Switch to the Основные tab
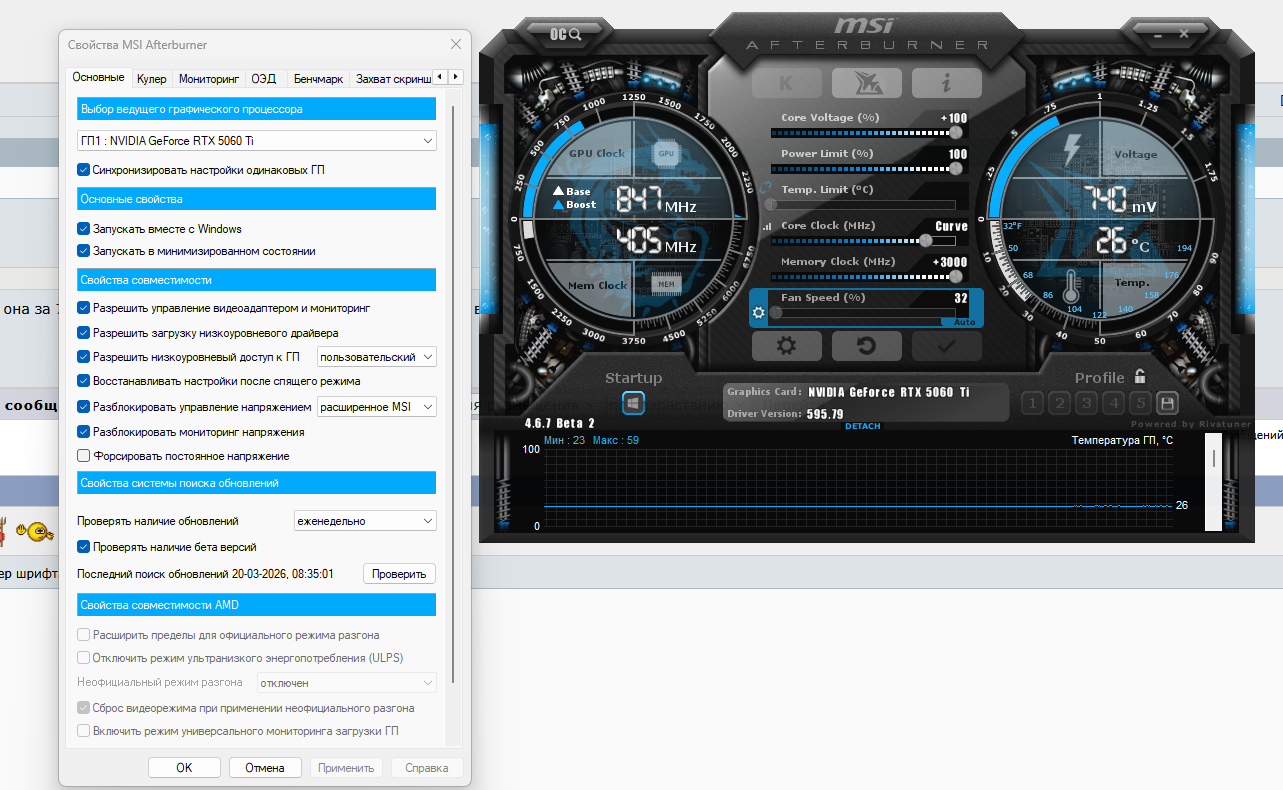 click(x=98, y=77)
